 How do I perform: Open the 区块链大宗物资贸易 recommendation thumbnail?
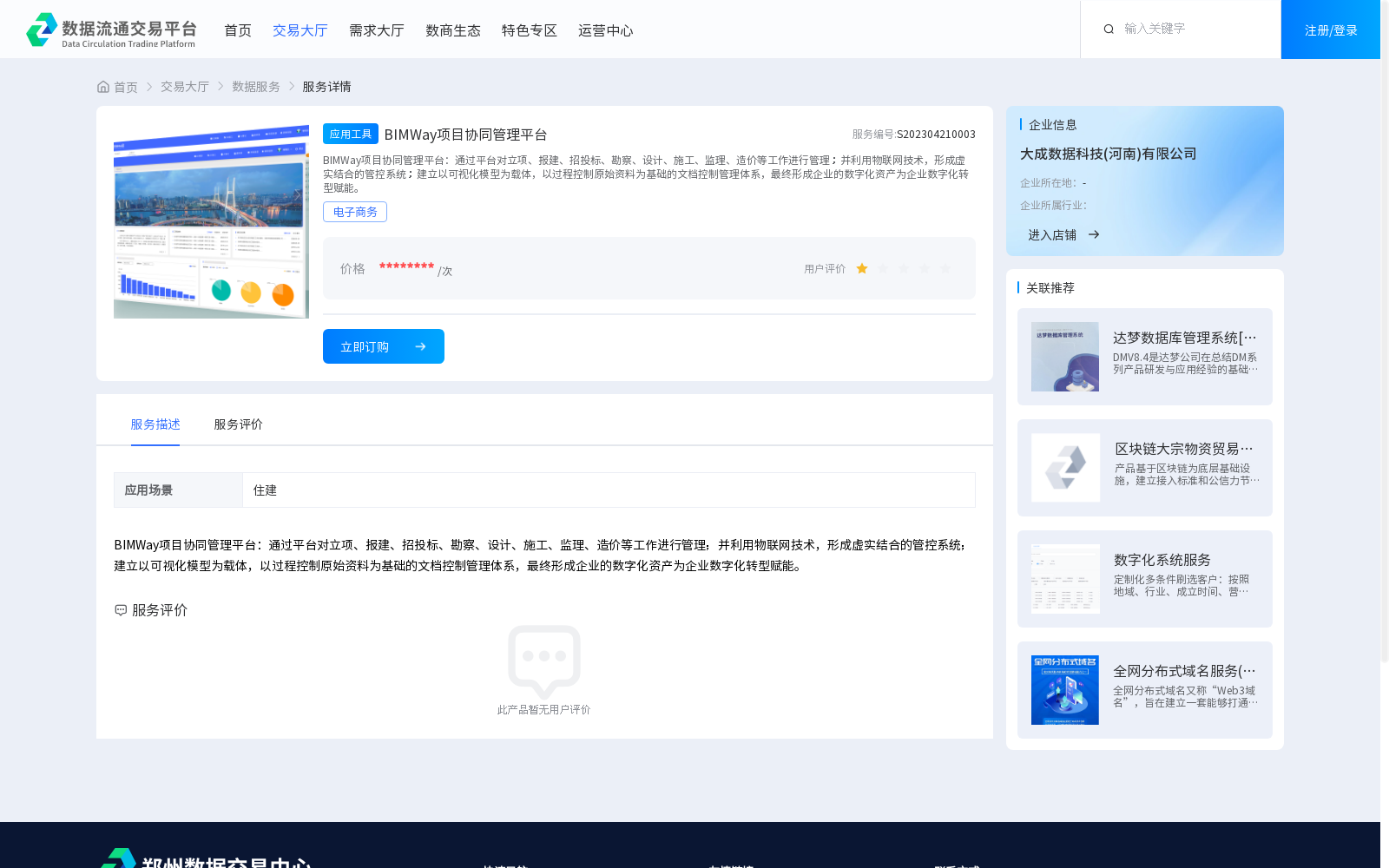1065,468
